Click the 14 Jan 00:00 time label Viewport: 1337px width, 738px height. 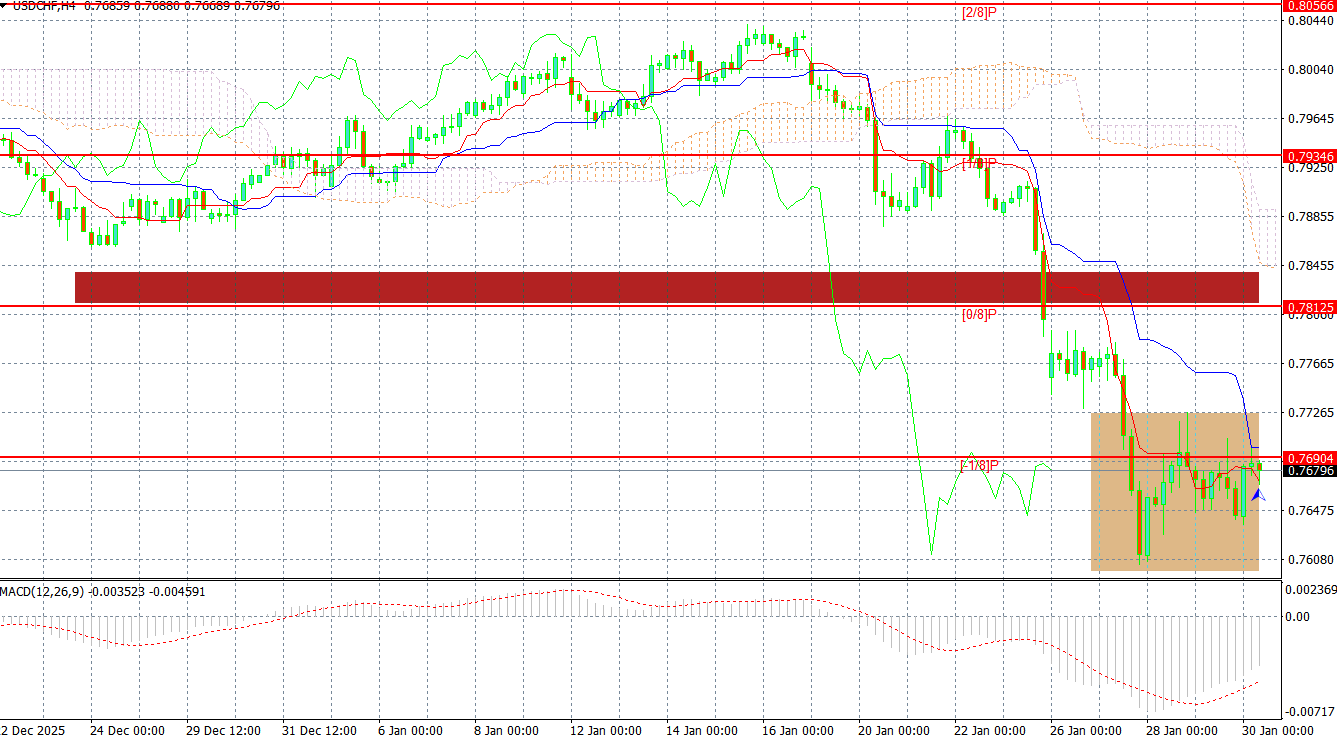[x=702, y=730]
